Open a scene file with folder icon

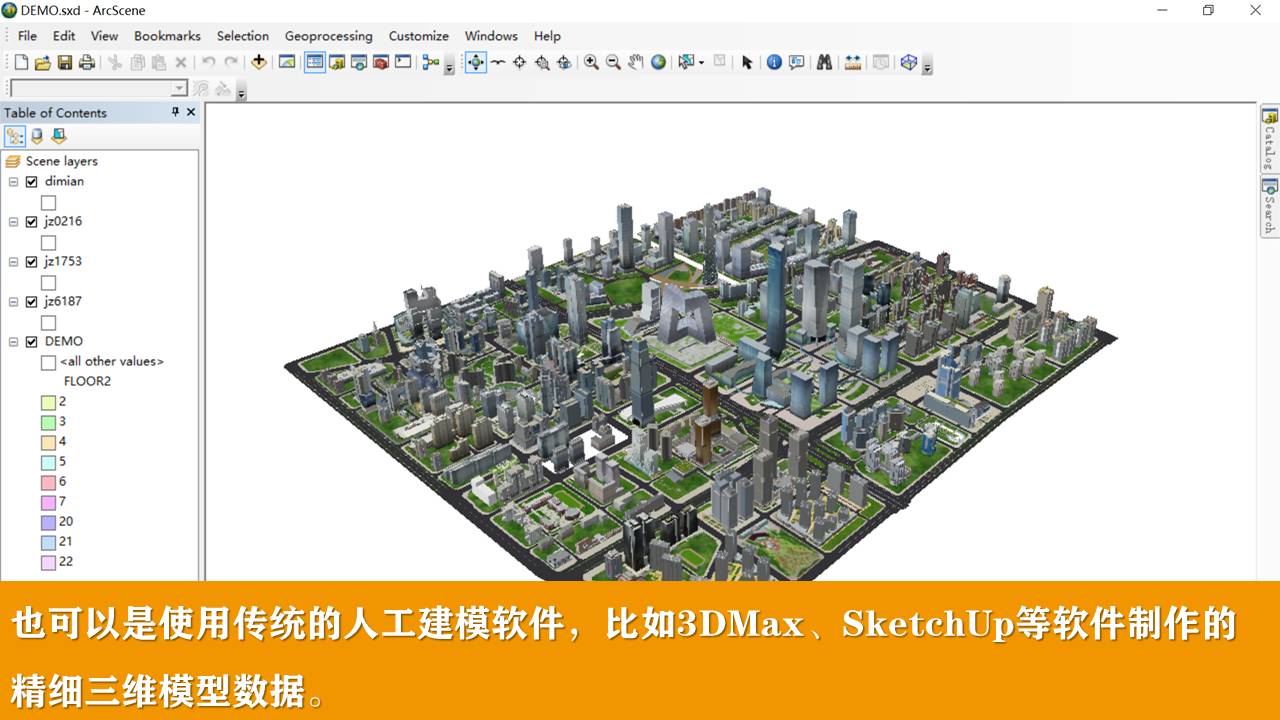click(x=42, y=62)
